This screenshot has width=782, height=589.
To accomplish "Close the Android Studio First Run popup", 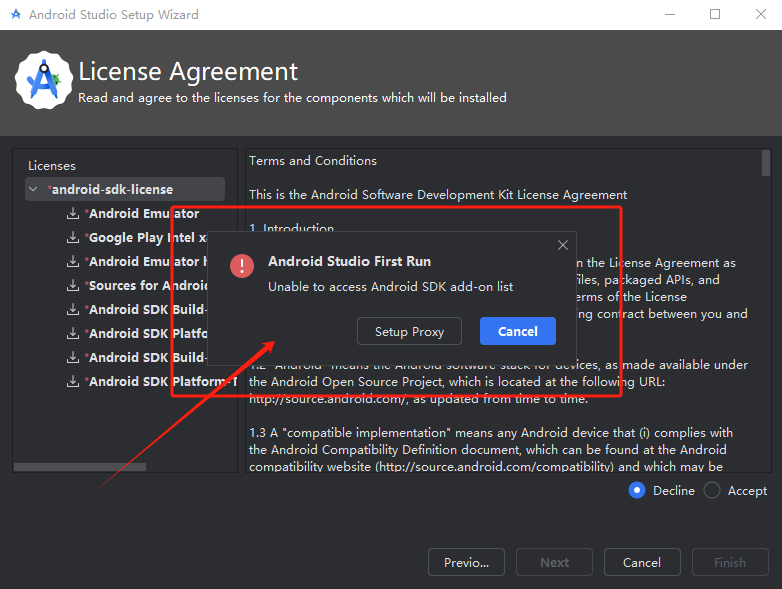I will pos(563,245).
